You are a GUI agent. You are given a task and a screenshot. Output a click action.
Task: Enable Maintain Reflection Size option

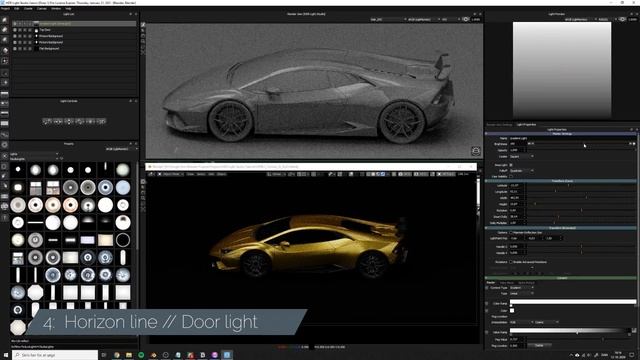click(x=511, y=232)
